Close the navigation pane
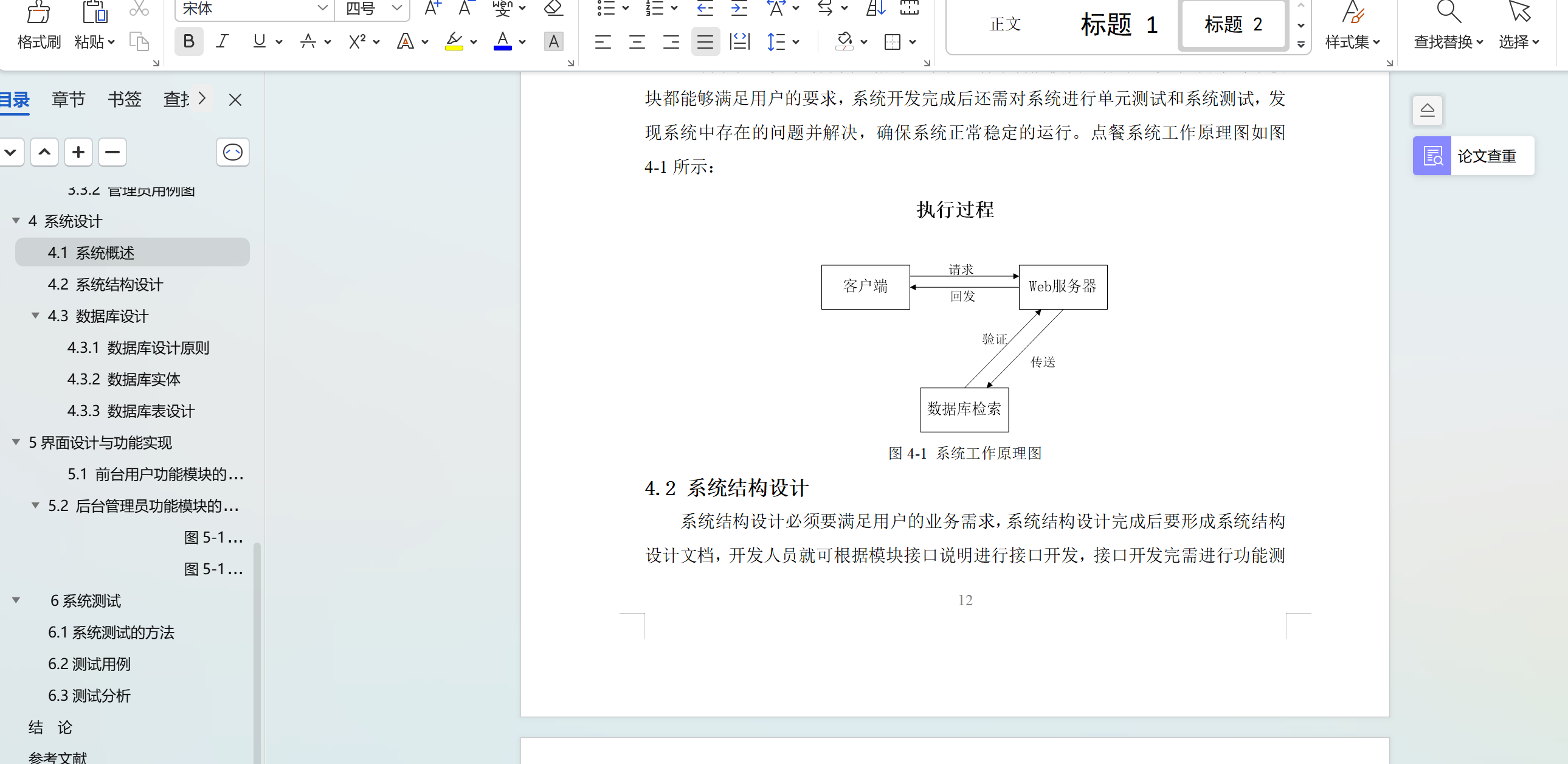Viewport: 1568px width, 764px height. (x=235, y=99)
